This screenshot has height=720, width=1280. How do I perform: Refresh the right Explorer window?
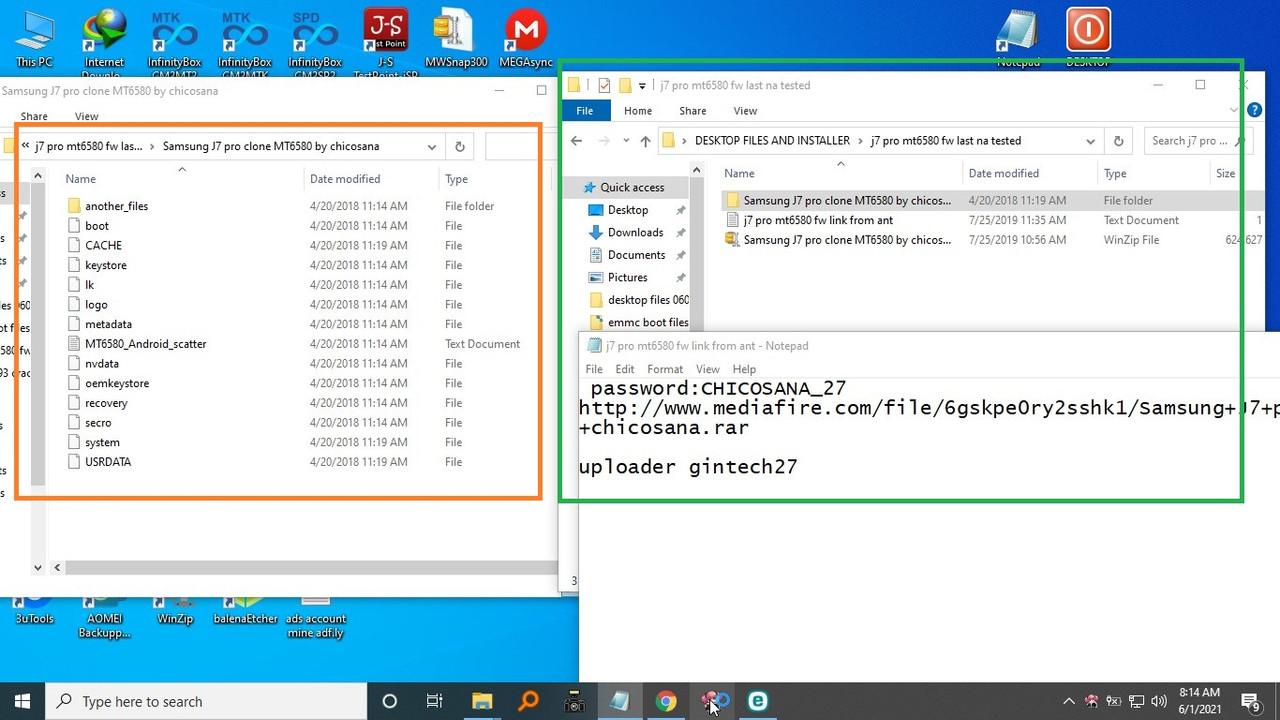click(x=1118, y=141)
